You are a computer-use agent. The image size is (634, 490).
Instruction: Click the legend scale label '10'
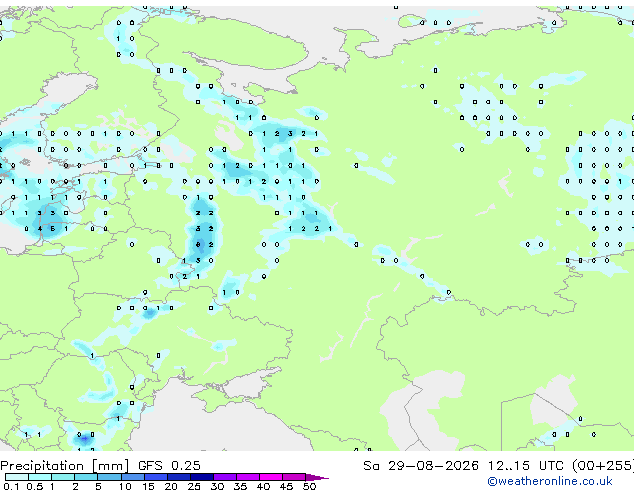(125, 486)
